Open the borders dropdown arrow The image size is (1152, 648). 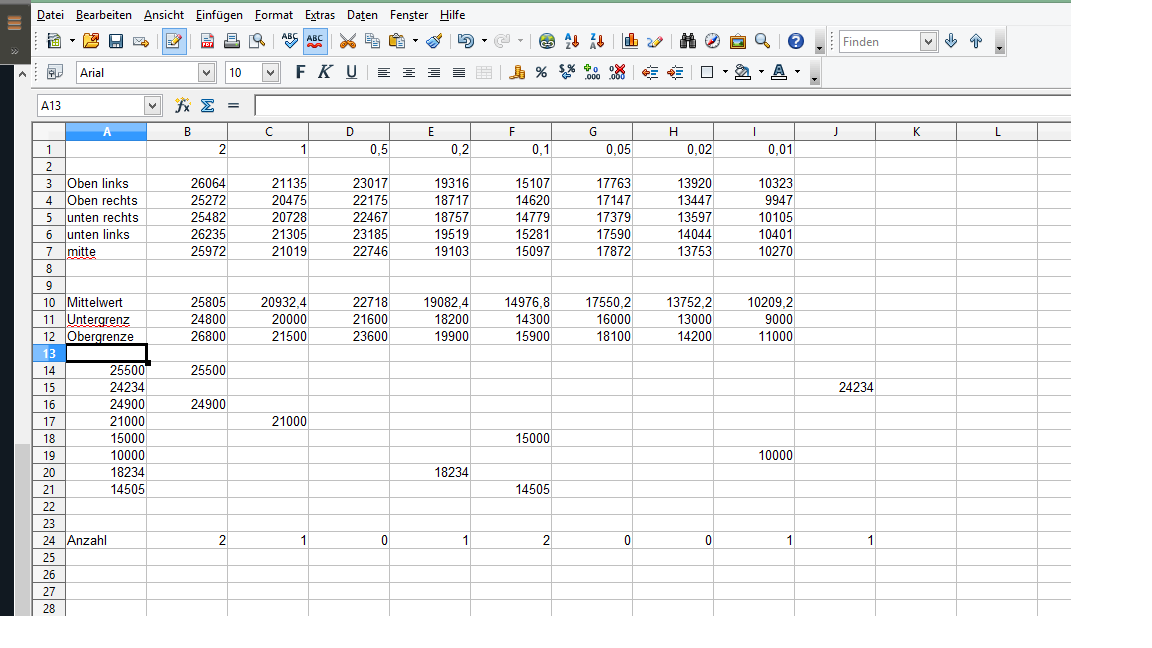725,72
